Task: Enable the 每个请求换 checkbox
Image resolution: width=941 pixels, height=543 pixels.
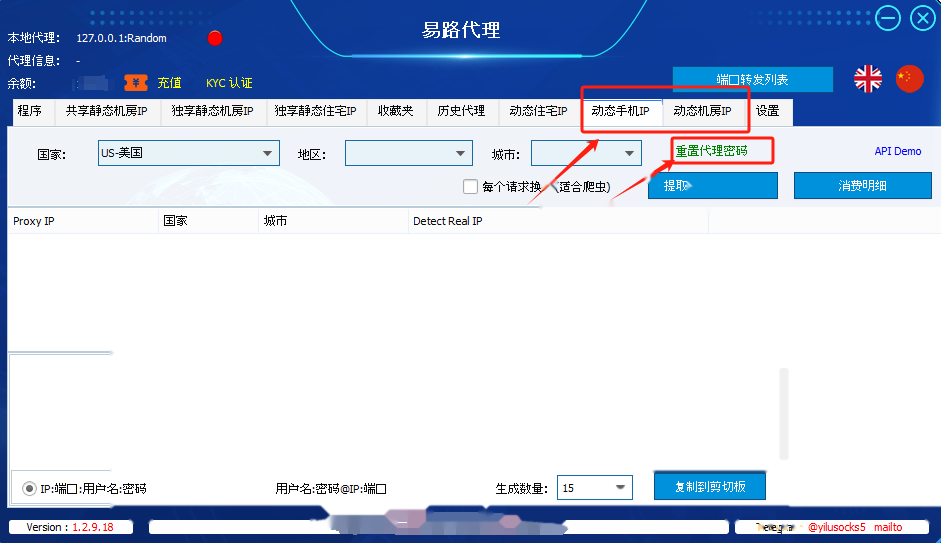Action: (x=470, y=187)
